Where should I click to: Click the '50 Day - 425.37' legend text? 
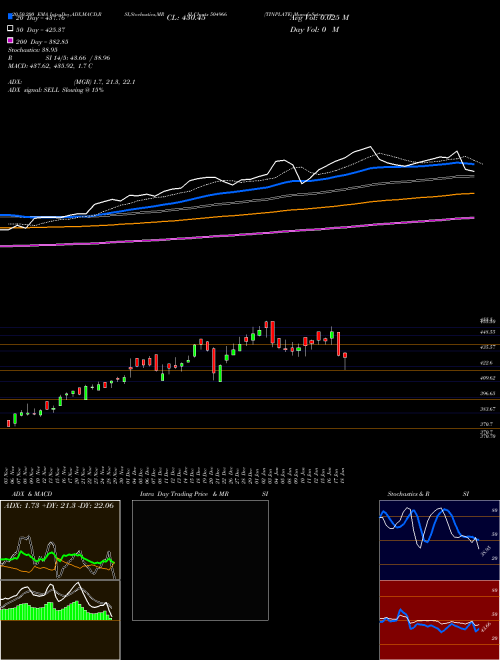pos(41,30)
